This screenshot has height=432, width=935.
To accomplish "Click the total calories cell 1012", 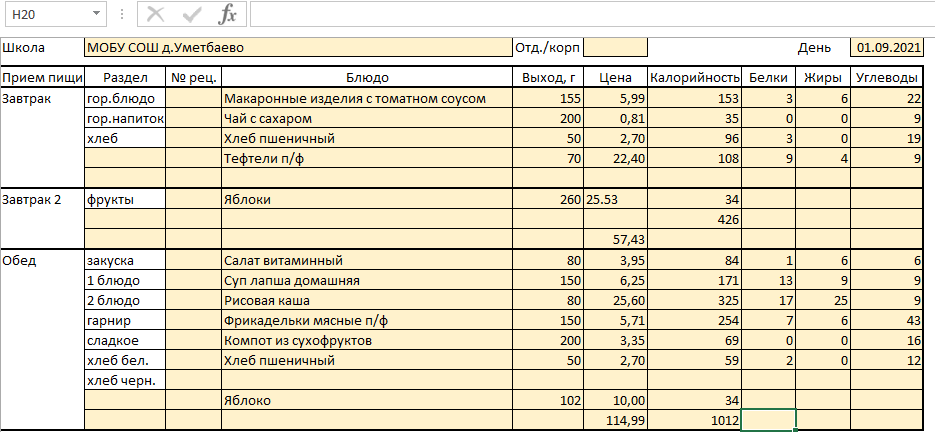I will point(694,421).
